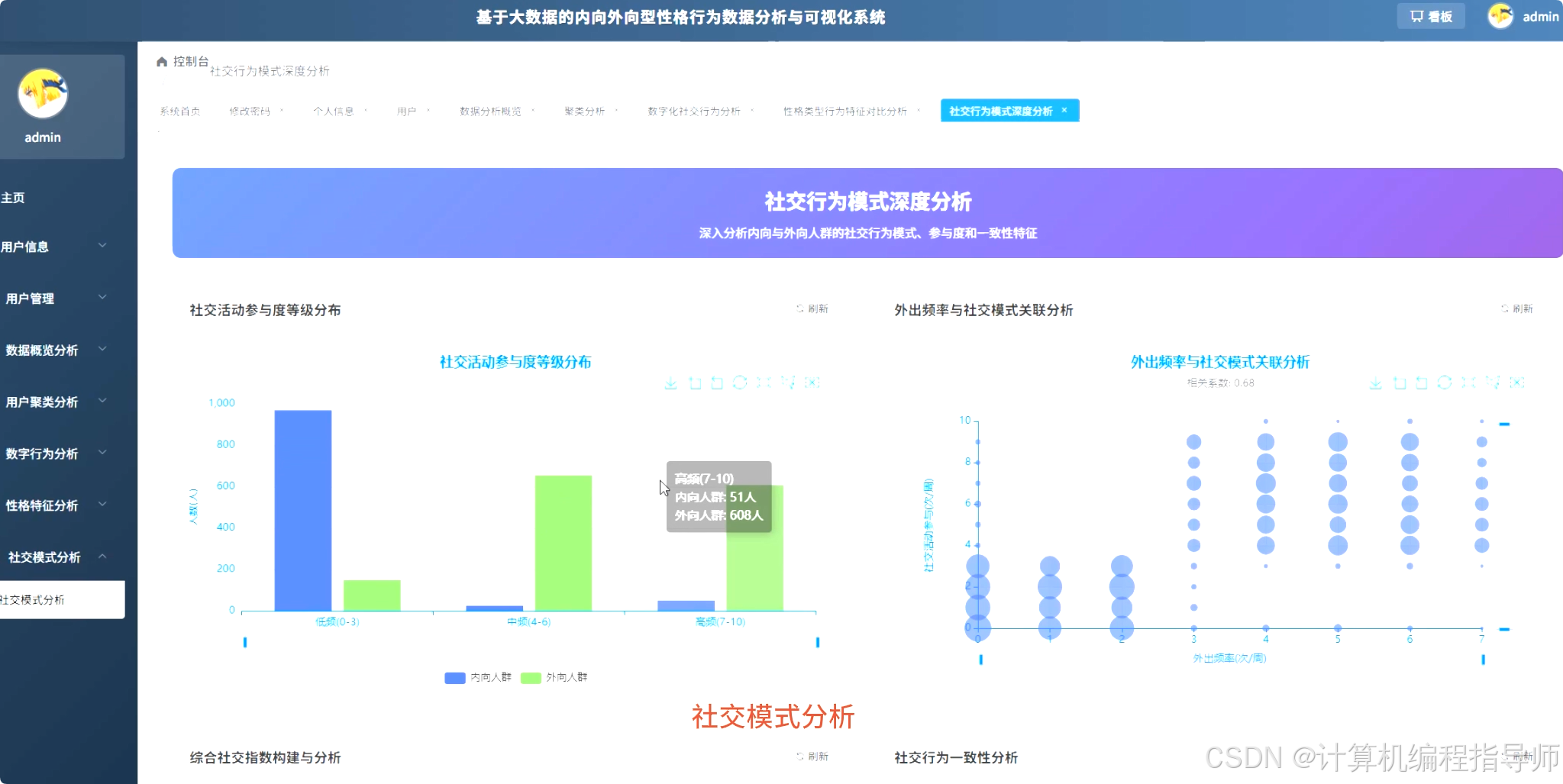Enable rectangle brush on scatter chart
1563x784 pixels.
[x=1468, y=382]
